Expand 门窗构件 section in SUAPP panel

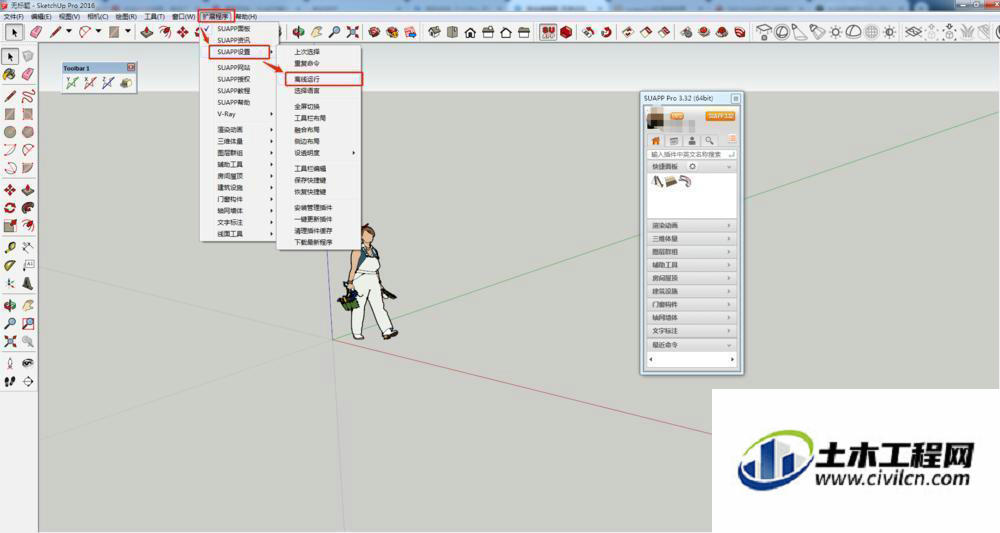691,304
